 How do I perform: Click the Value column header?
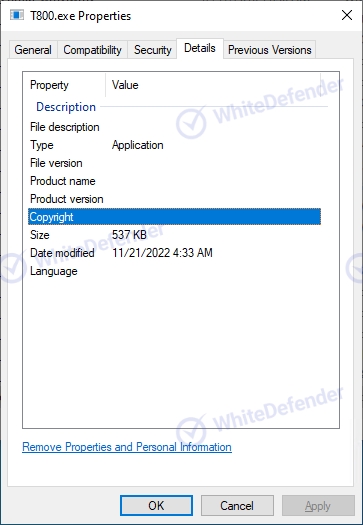[x=213, y=85]
